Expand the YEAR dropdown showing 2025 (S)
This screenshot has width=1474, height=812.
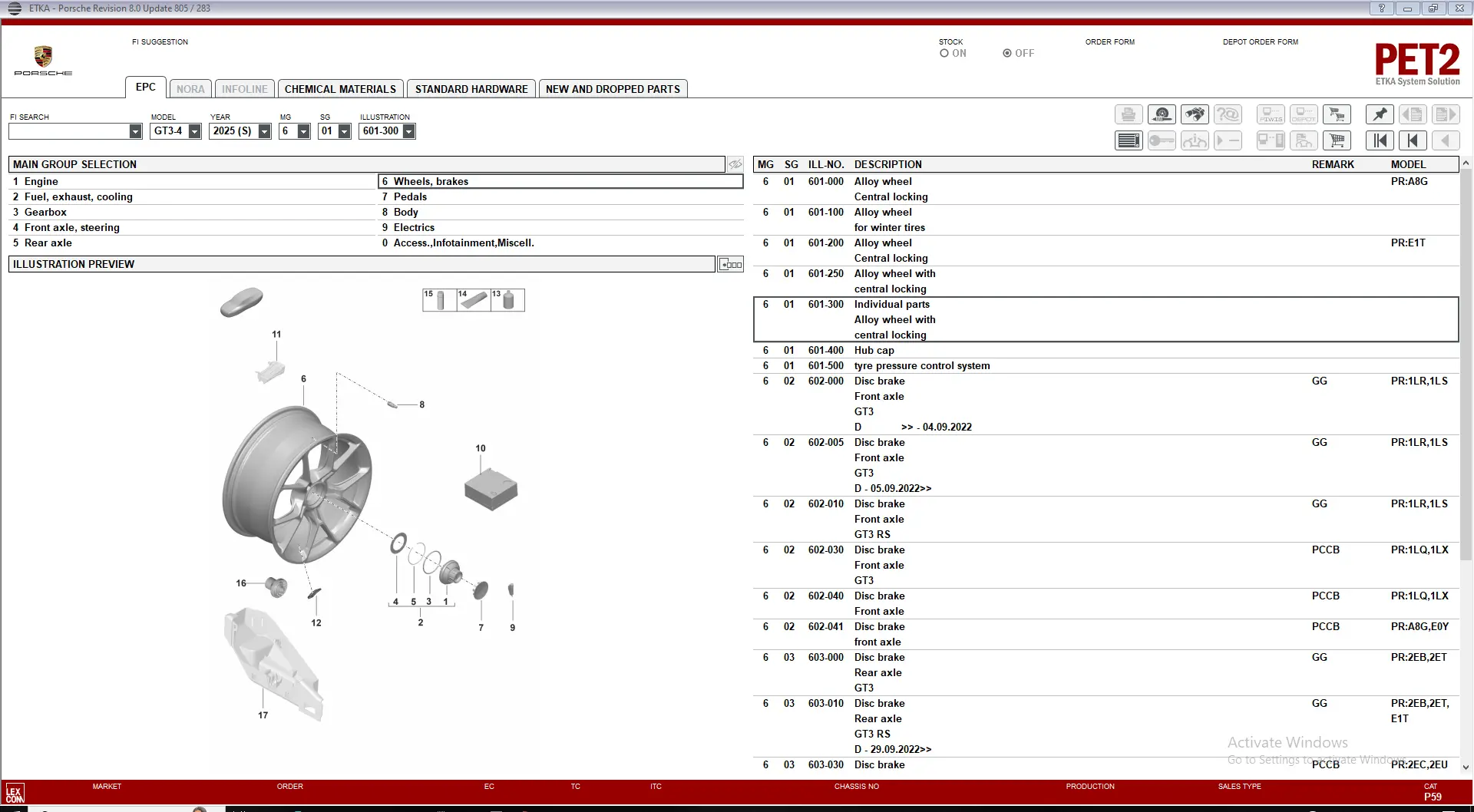pos(264,132)
